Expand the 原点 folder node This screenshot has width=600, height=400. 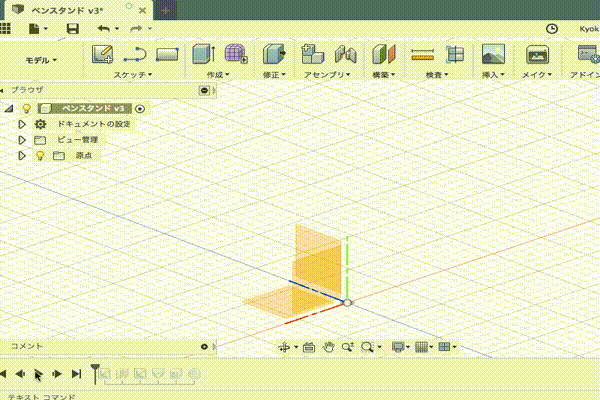[x=22, y=155]
